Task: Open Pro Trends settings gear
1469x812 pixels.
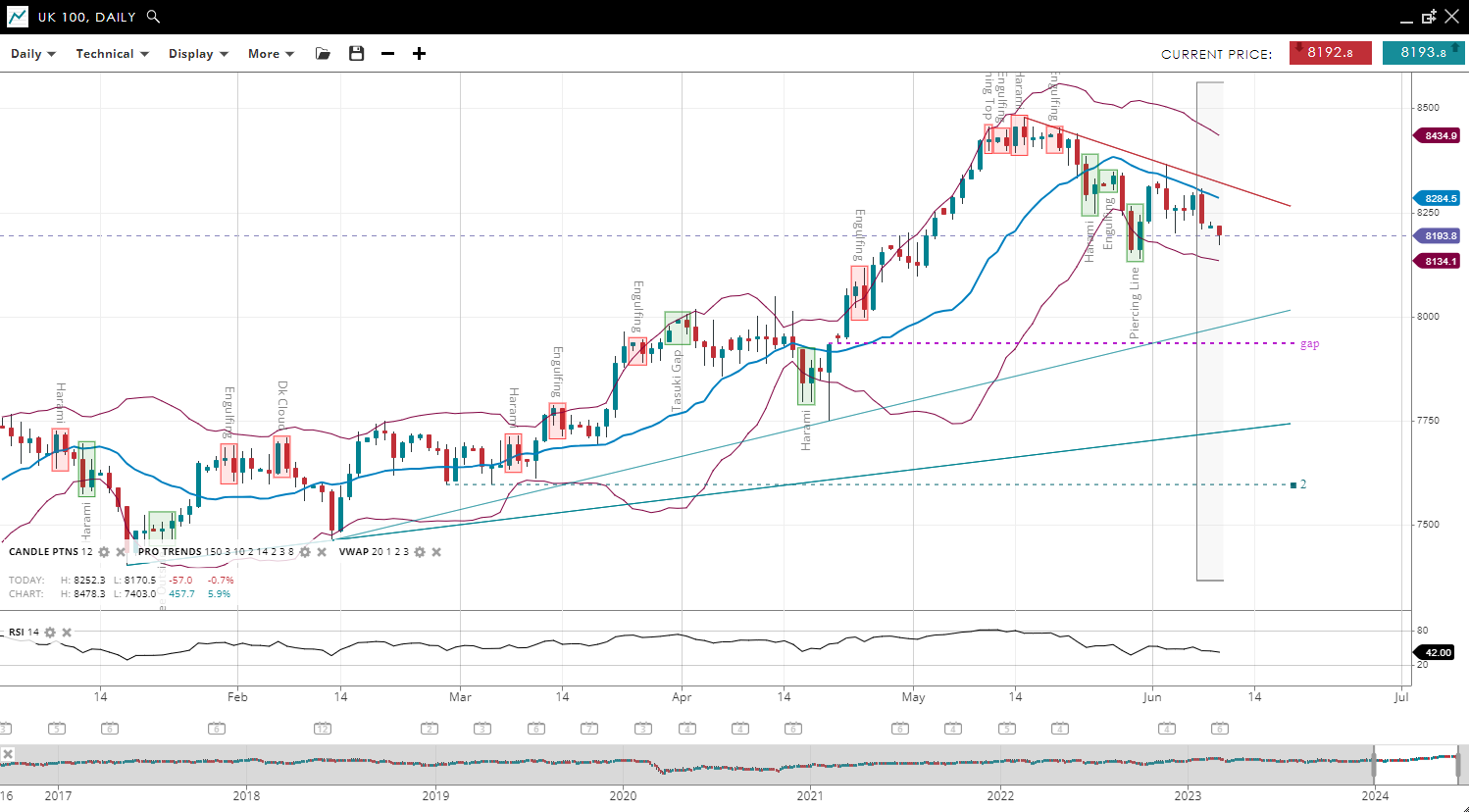Action: tap(305, 552)
